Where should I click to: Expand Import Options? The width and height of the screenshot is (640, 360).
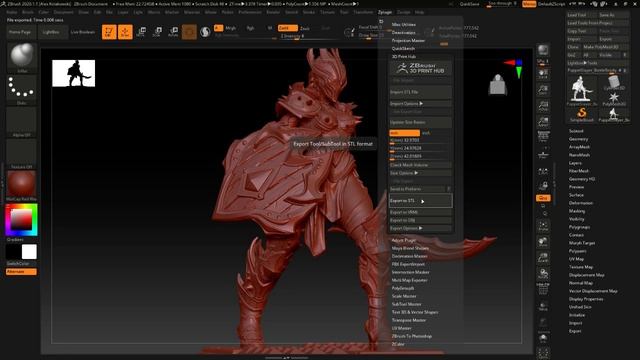pyautogui.click(x=420, y=104)
